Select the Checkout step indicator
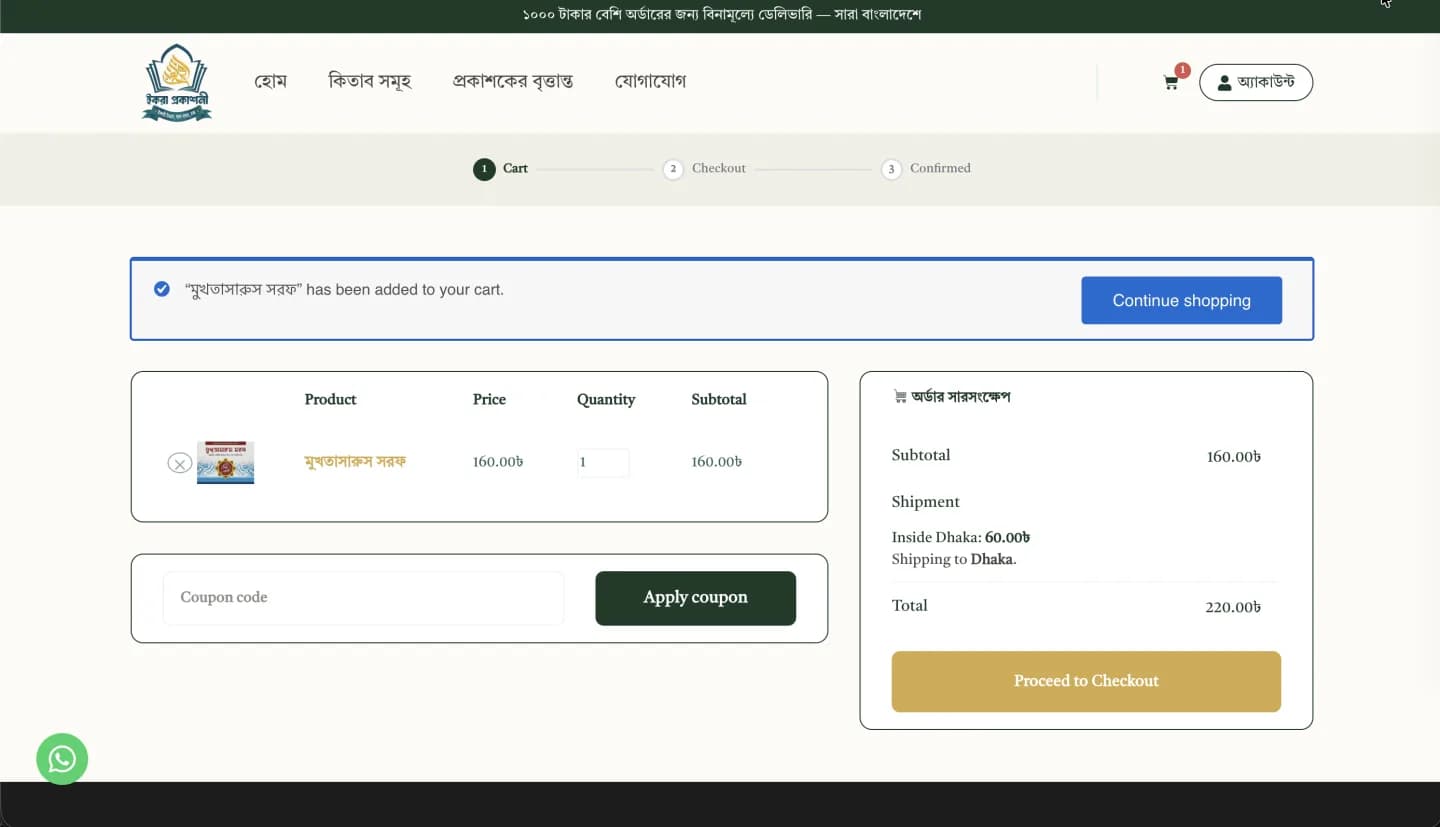This screenshot has height=827, width=1440. (x=705, y=169)
